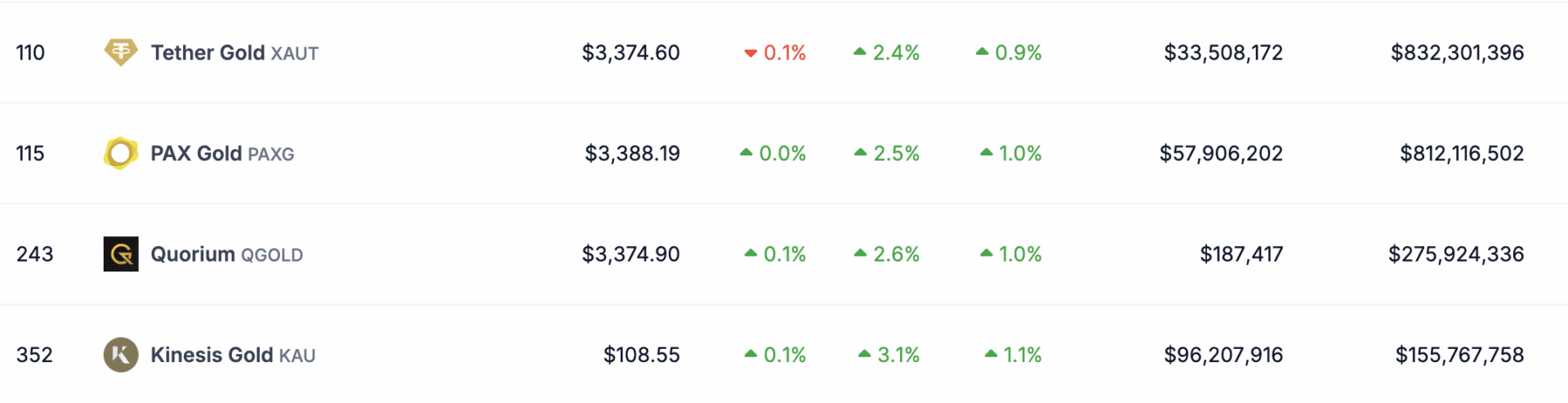This screenshot has height=403, width=1568.
Task: Click Quorium price $3,374.90
Action: [630, 254]
